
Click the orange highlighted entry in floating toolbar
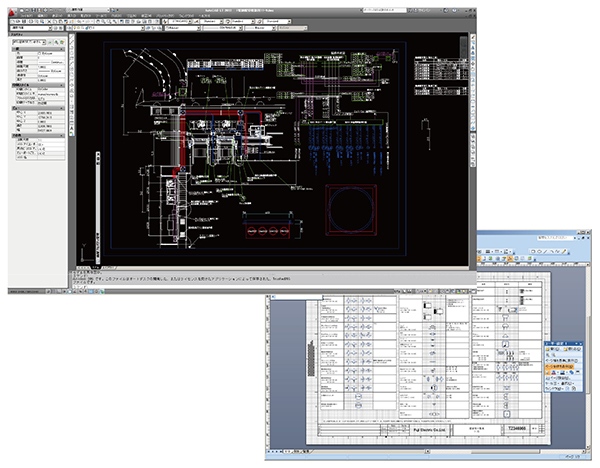[559, 367]
